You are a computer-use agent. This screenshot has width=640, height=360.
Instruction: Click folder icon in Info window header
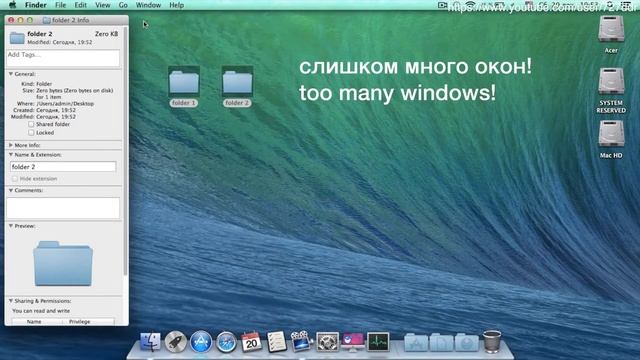pyautogui.click(x=17, y=38)
